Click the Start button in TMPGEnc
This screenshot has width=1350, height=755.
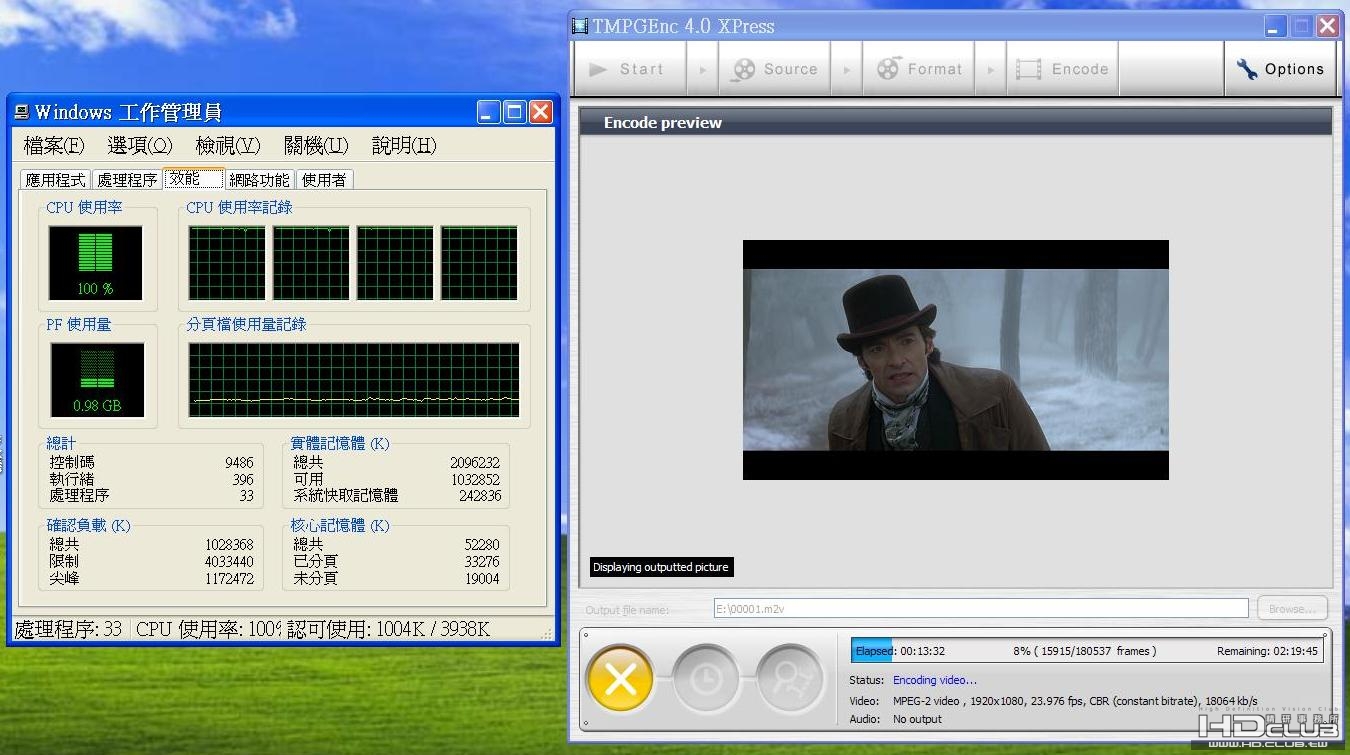630,69
